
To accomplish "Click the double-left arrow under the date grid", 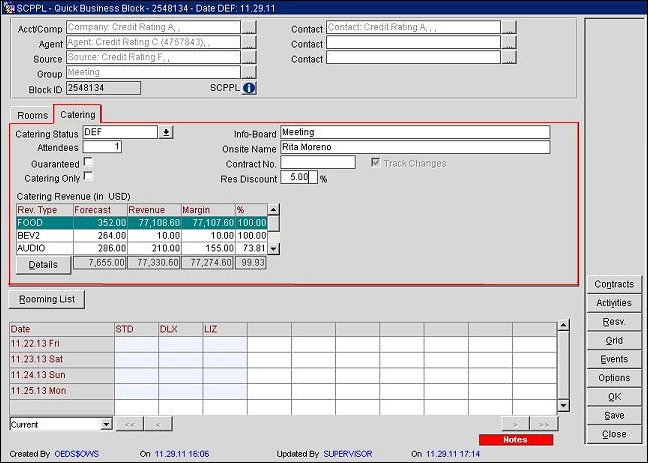I will [x=128, y=424].
